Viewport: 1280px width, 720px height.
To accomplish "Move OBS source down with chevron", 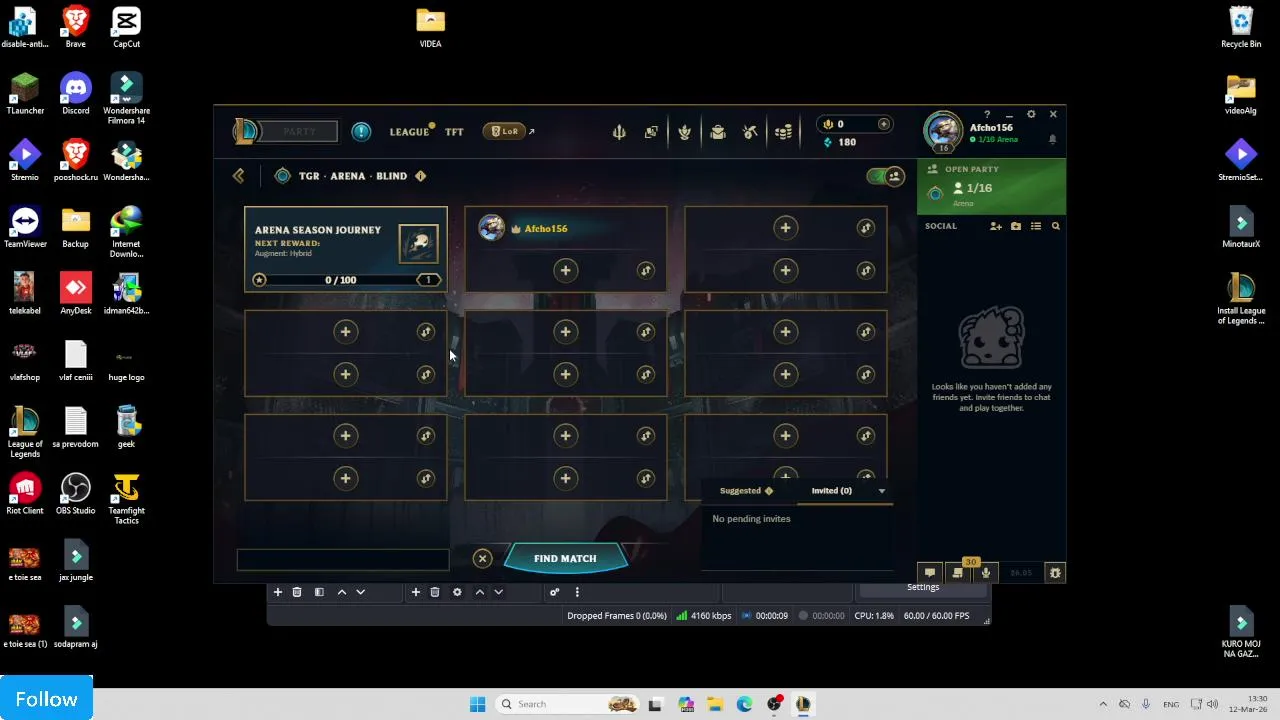I will [498, 592].
